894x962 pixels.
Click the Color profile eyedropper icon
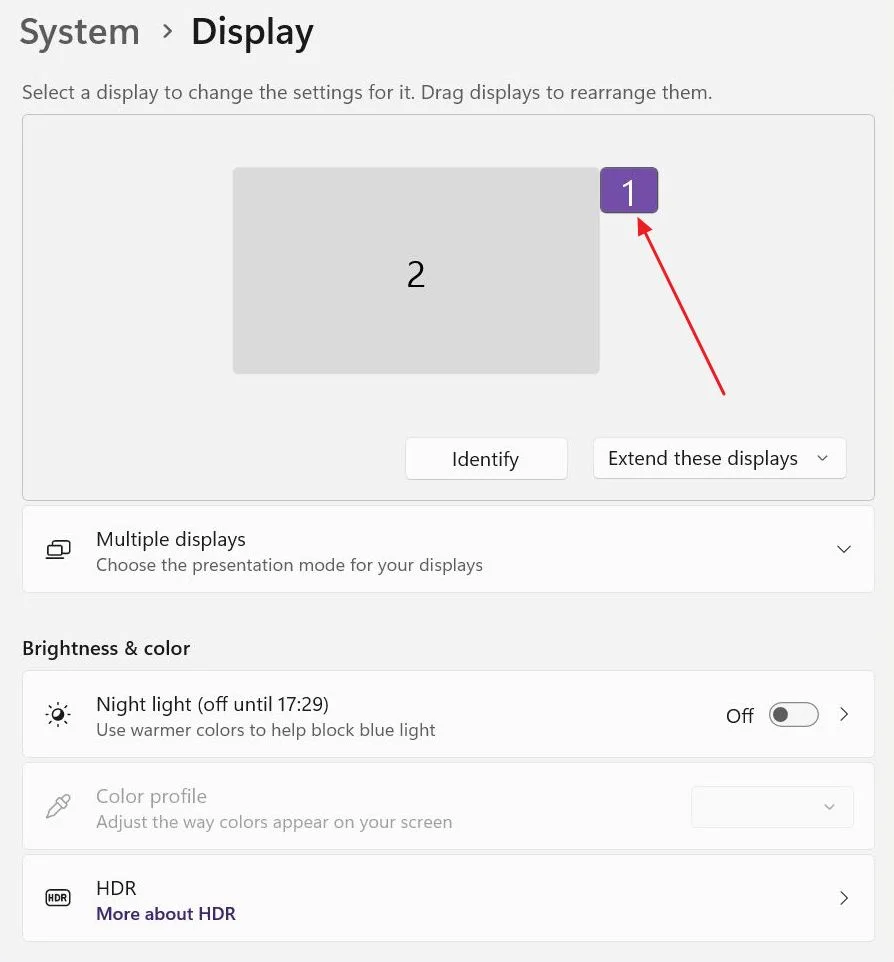(58, 806)
